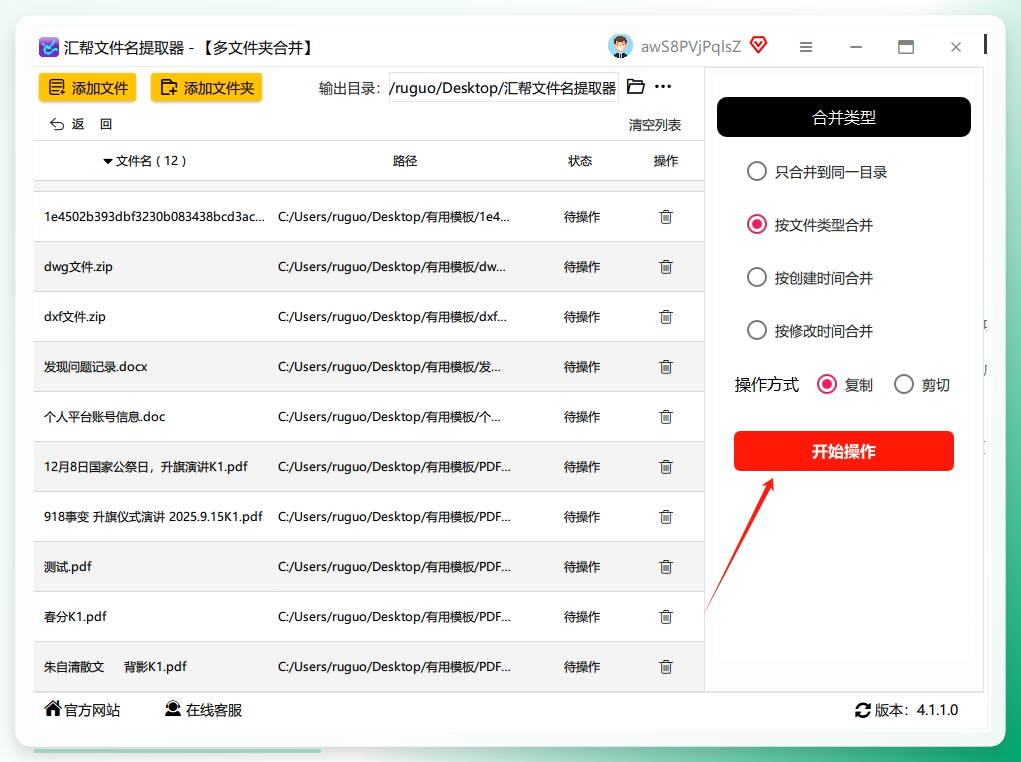This screenshot has width=1021, height=762.
Task: Delete 朱自清散文 背影K1.pdf via trash icon
Action: pyautogui.click(x=665, y=667)
